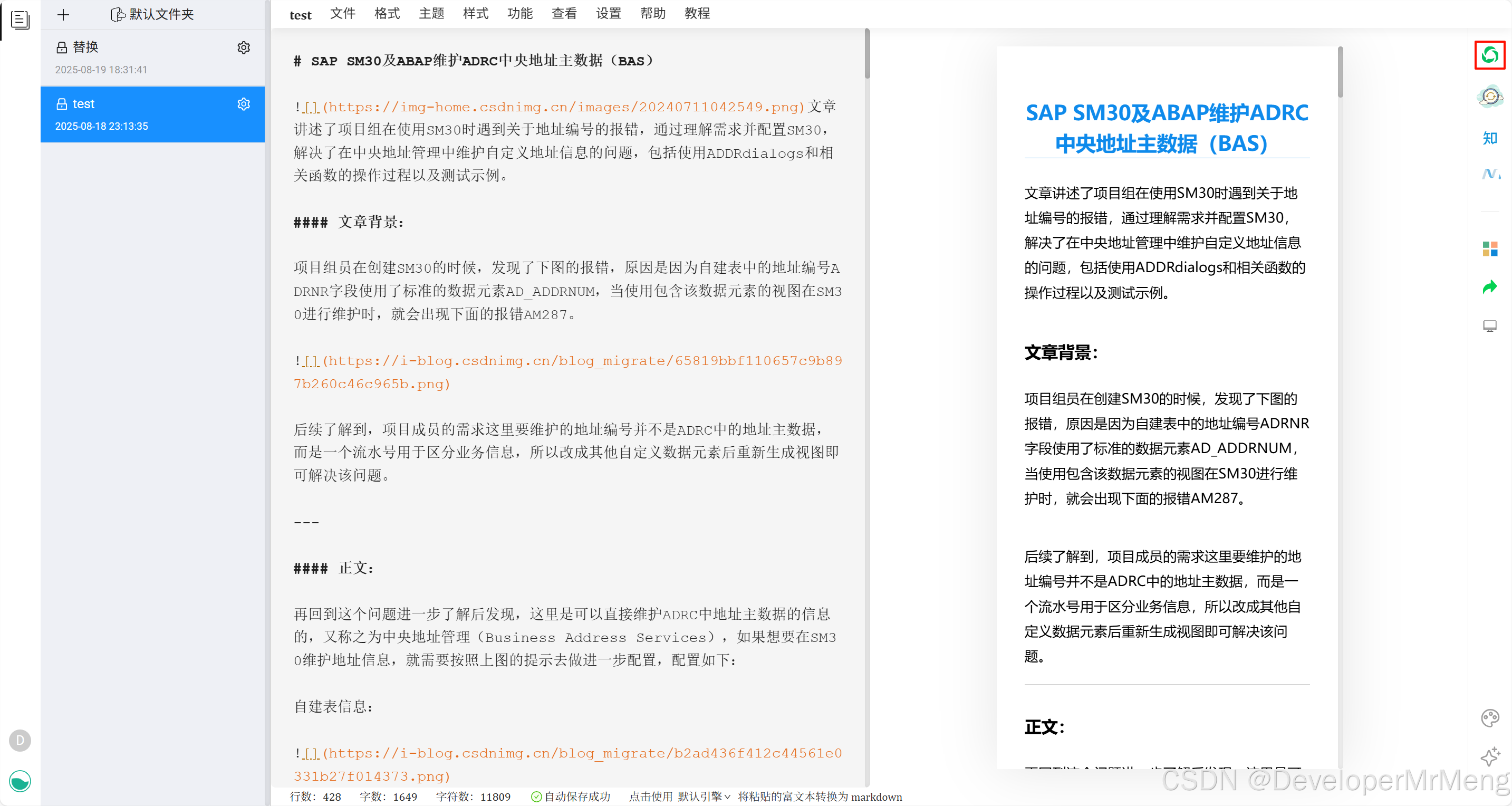Open settings gear for 替换 article
The height and width of the screenshot is (806, 1512).
point(244,47)
